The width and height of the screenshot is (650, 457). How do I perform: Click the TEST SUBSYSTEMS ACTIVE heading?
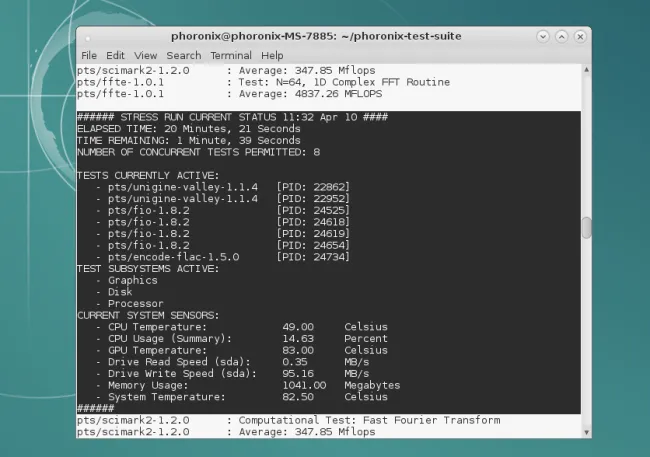click(x=148, y=269)
